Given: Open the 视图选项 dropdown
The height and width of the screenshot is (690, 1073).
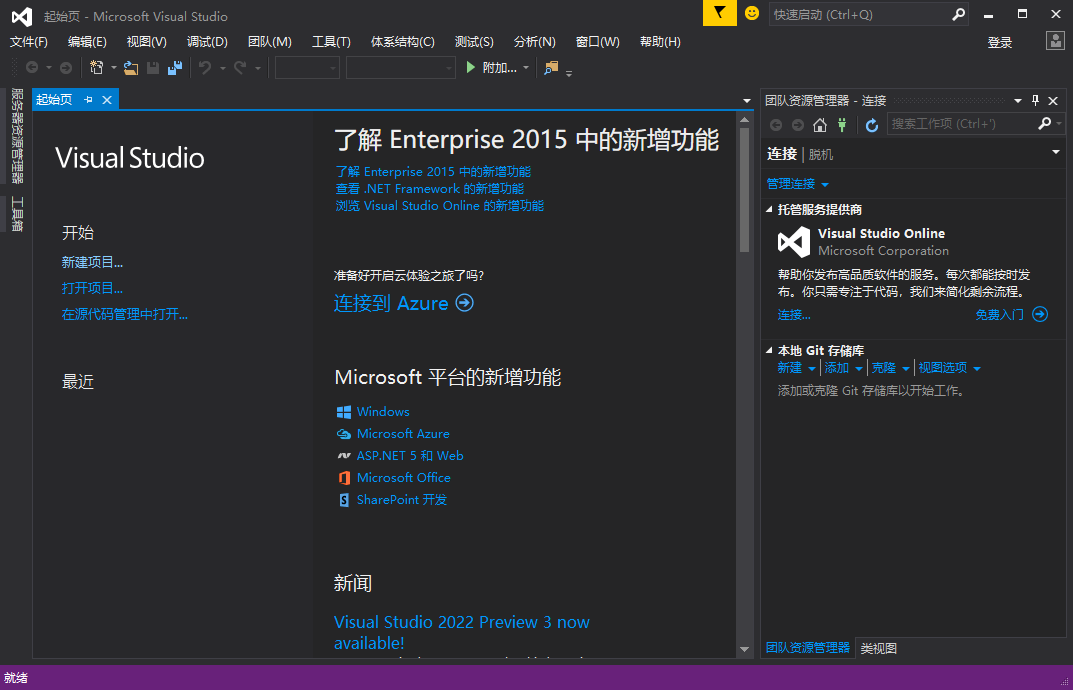Looking at the screenshot, I should (977, 369).
